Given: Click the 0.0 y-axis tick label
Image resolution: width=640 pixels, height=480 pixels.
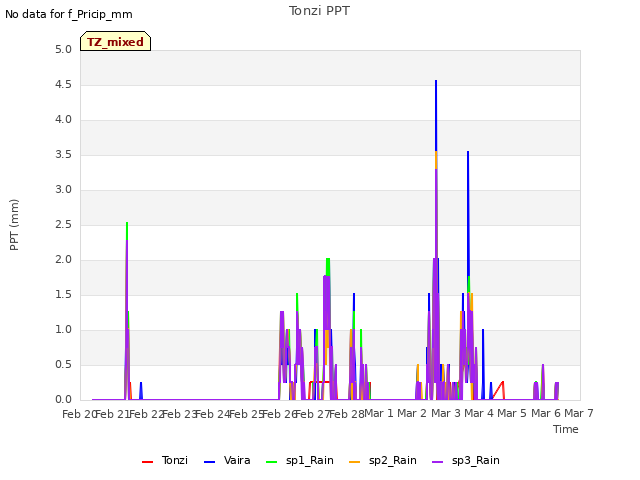Looking at the screenshot, I should (63, 400).
